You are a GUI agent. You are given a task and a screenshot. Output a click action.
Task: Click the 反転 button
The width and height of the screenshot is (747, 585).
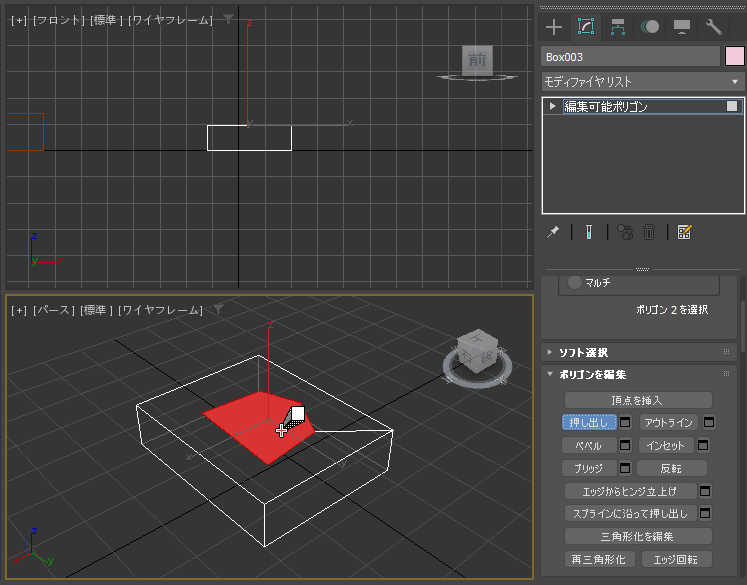point(672,468)
